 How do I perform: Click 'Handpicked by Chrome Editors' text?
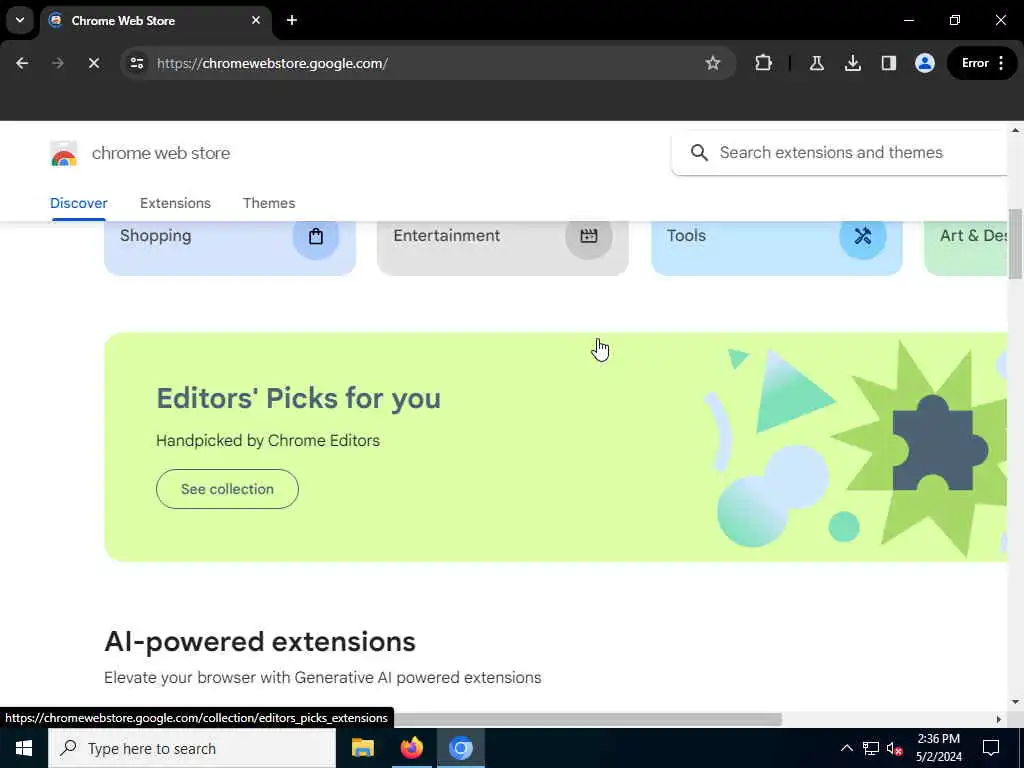[x=268, y=441]
